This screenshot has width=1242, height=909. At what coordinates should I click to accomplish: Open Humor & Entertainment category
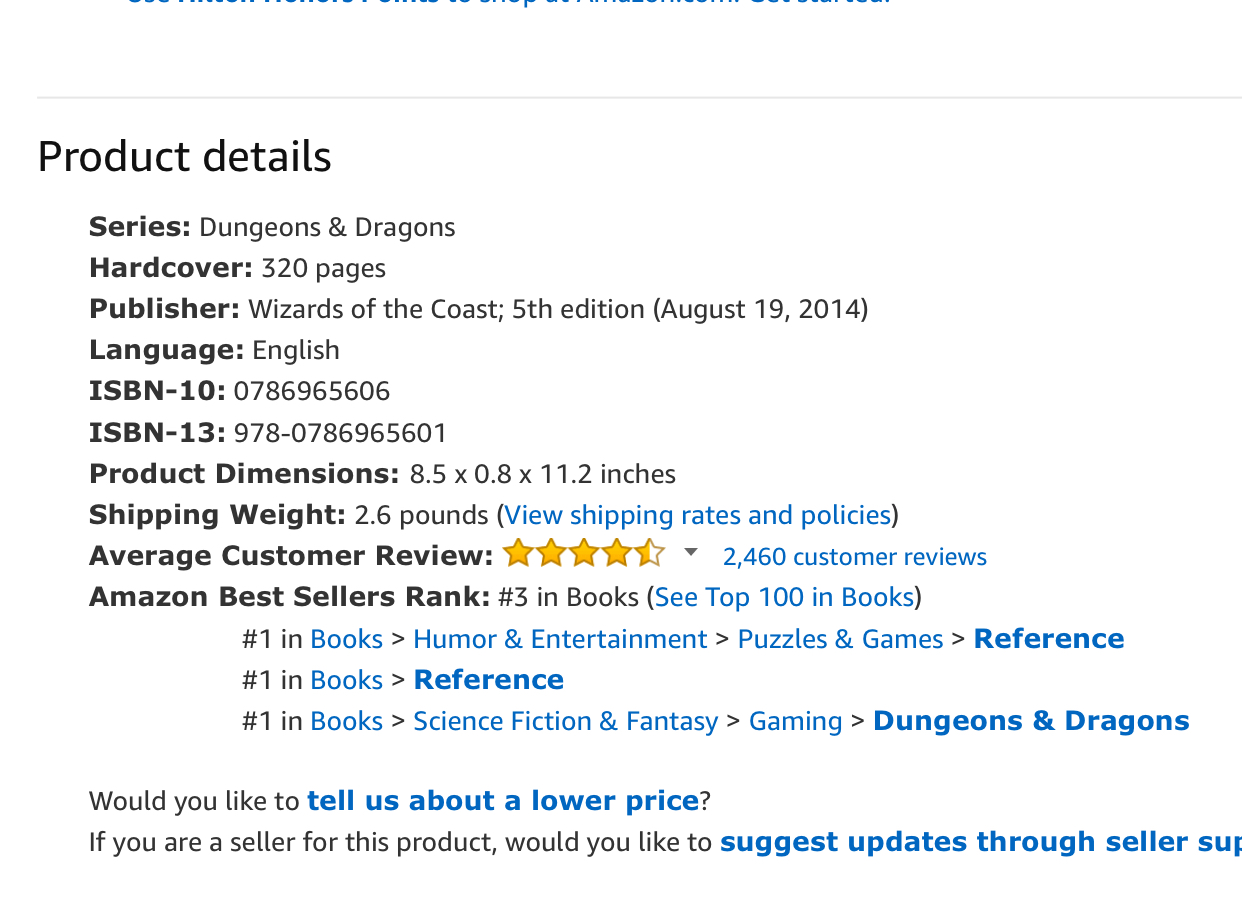pos(560,639)
